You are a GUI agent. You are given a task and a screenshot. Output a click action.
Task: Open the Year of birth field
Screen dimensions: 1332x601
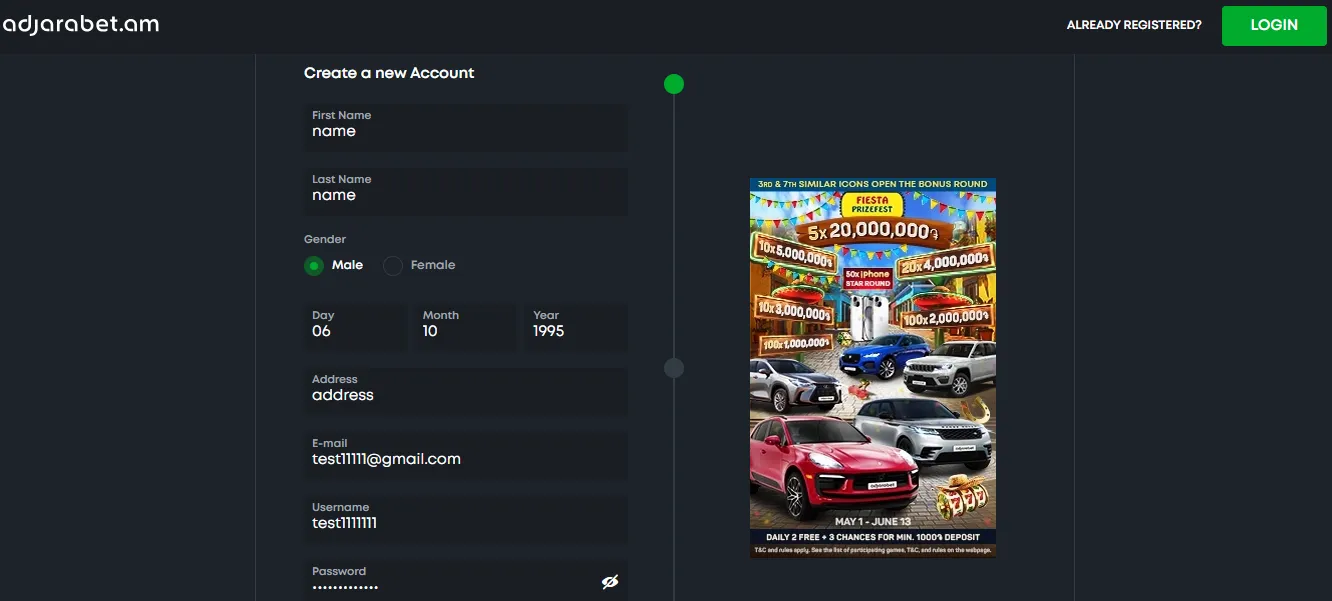click(576, 327)
